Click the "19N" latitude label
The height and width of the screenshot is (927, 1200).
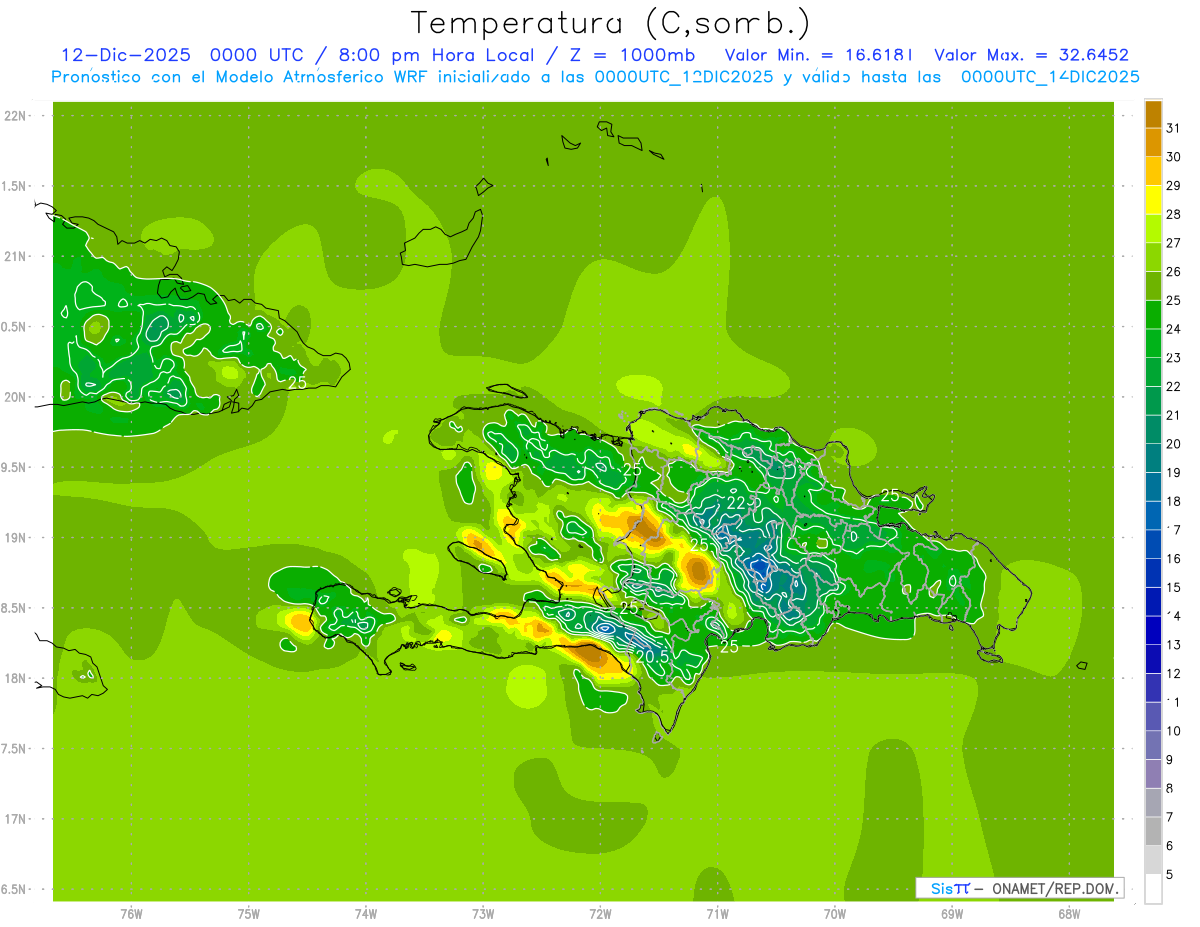(15, 538)
